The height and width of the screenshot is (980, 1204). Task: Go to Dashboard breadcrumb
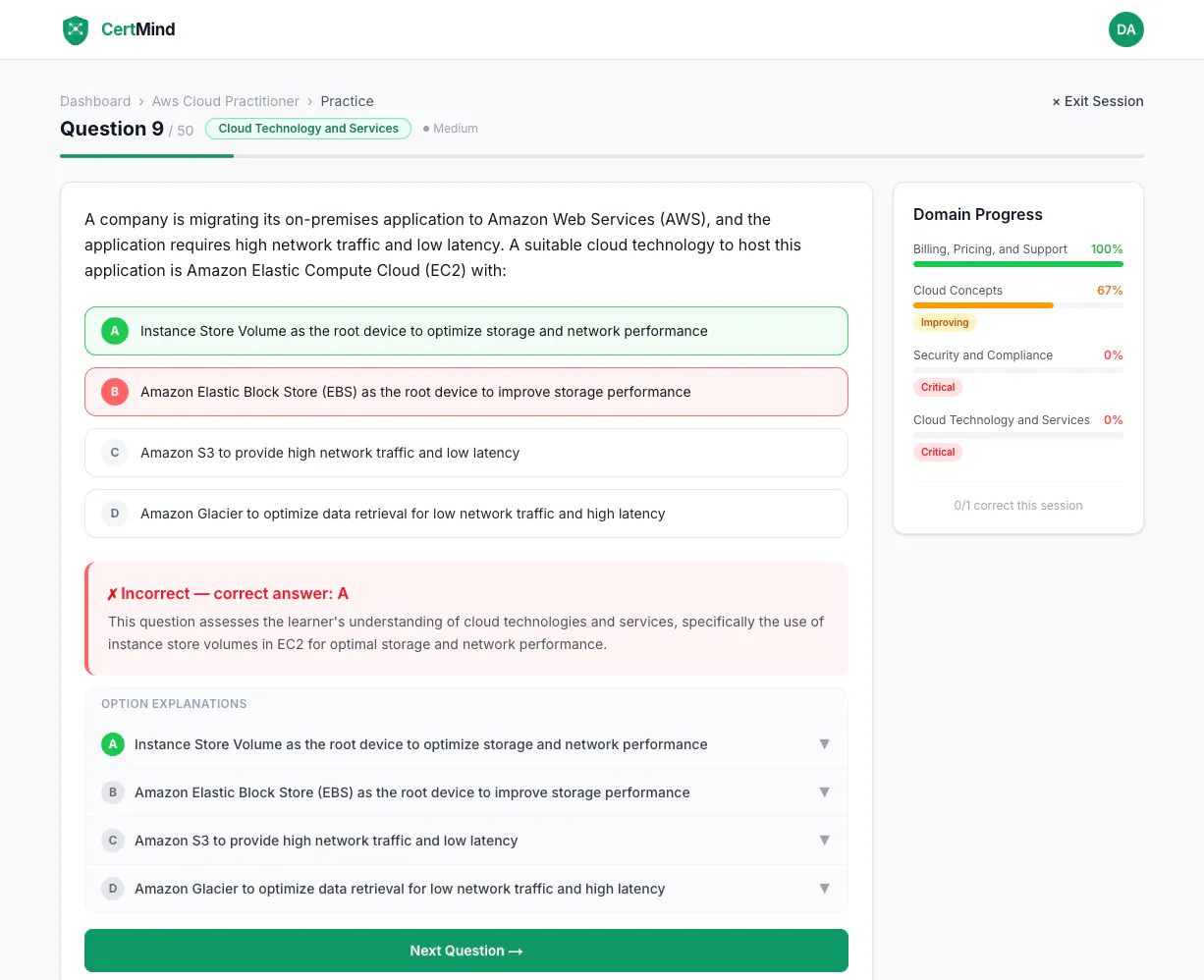[x=95, y=101]
